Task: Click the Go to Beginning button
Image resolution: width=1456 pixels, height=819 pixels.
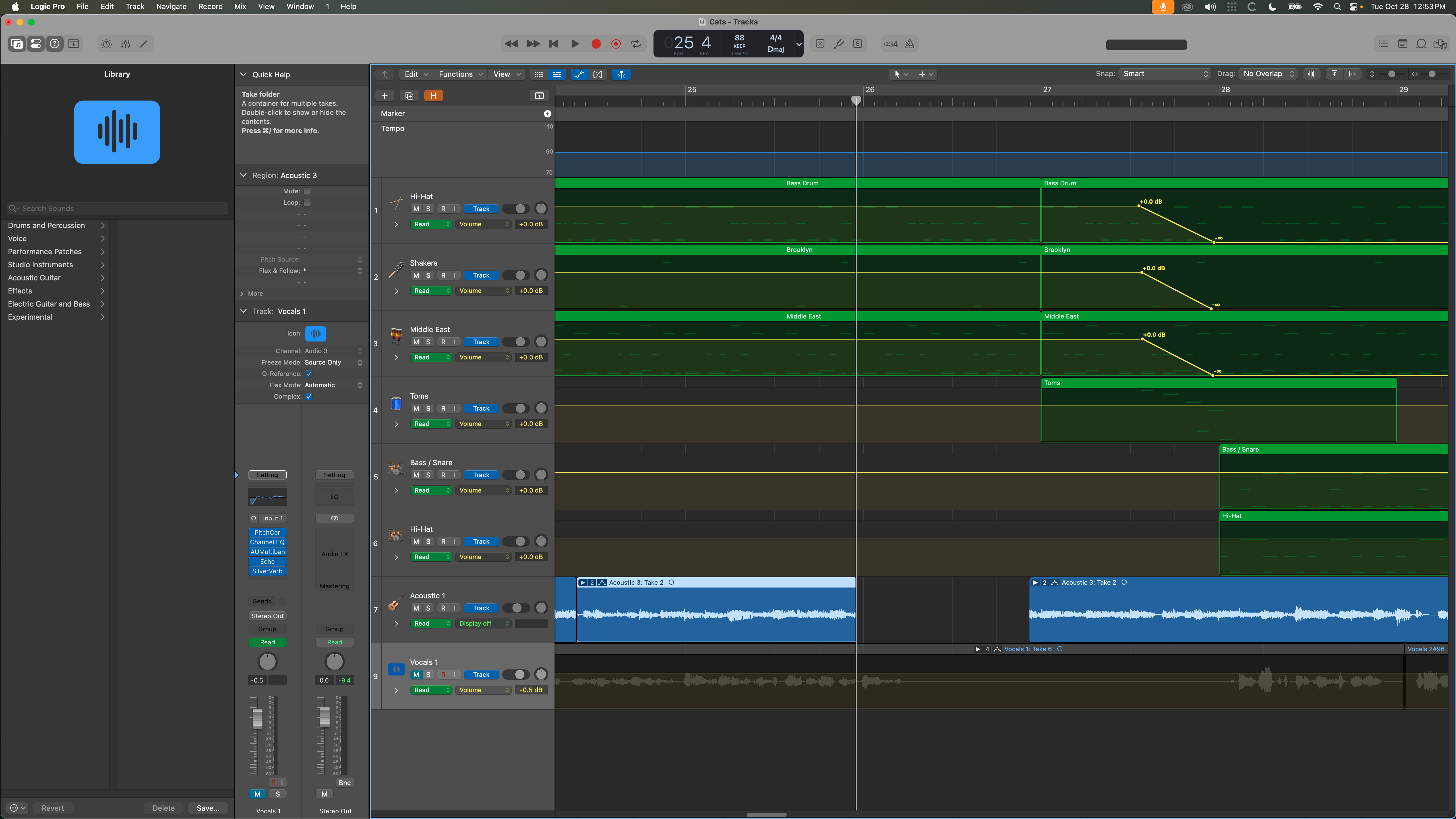Action: [x=553, y=44]
